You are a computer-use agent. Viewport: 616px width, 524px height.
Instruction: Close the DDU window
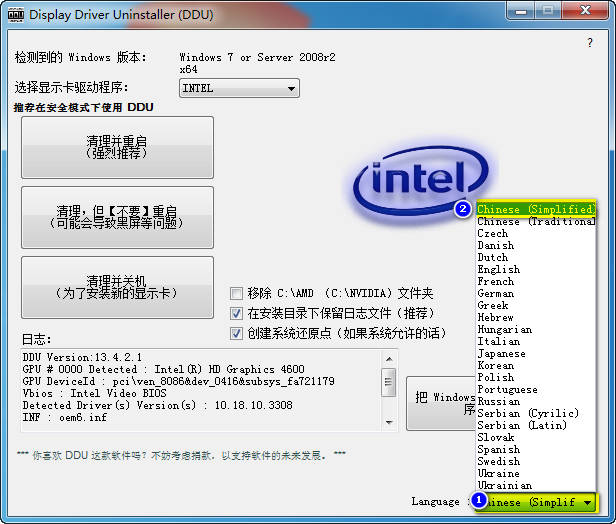tap(585, 10)
